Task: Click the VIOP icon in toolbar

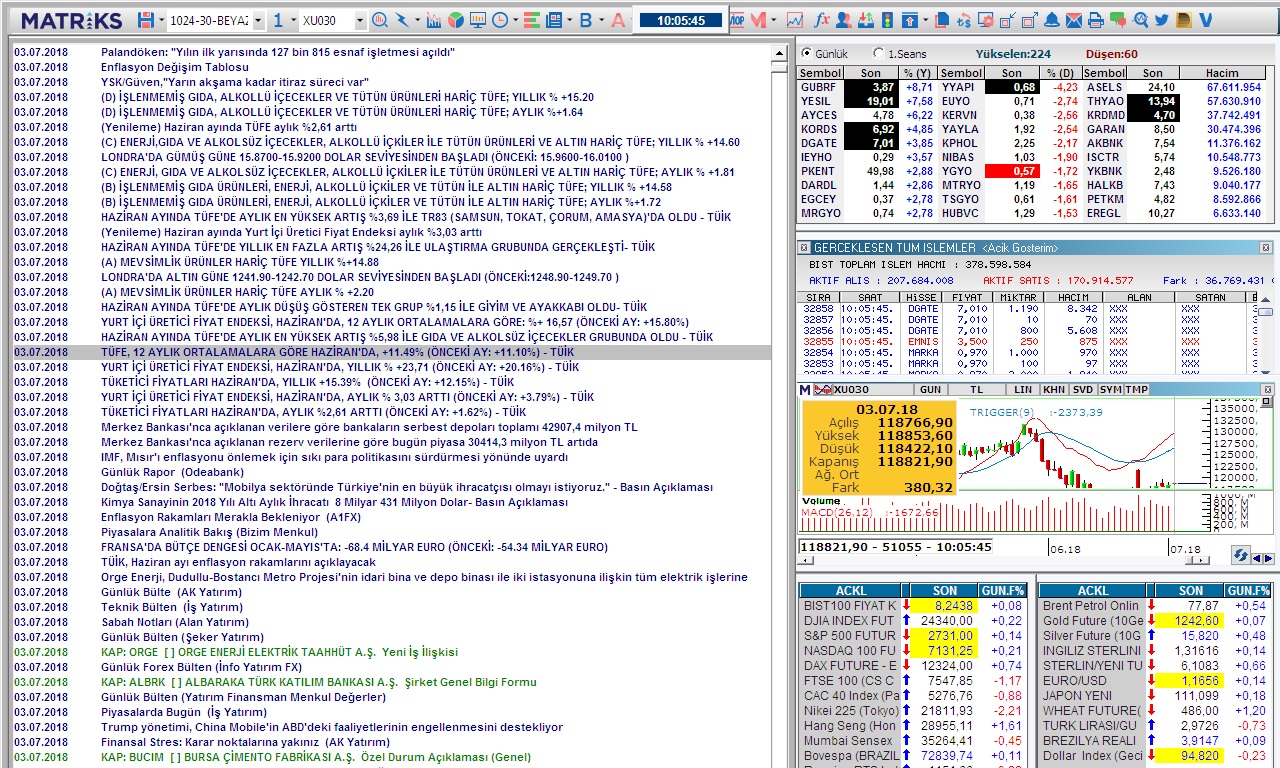Action: (736, 20)
